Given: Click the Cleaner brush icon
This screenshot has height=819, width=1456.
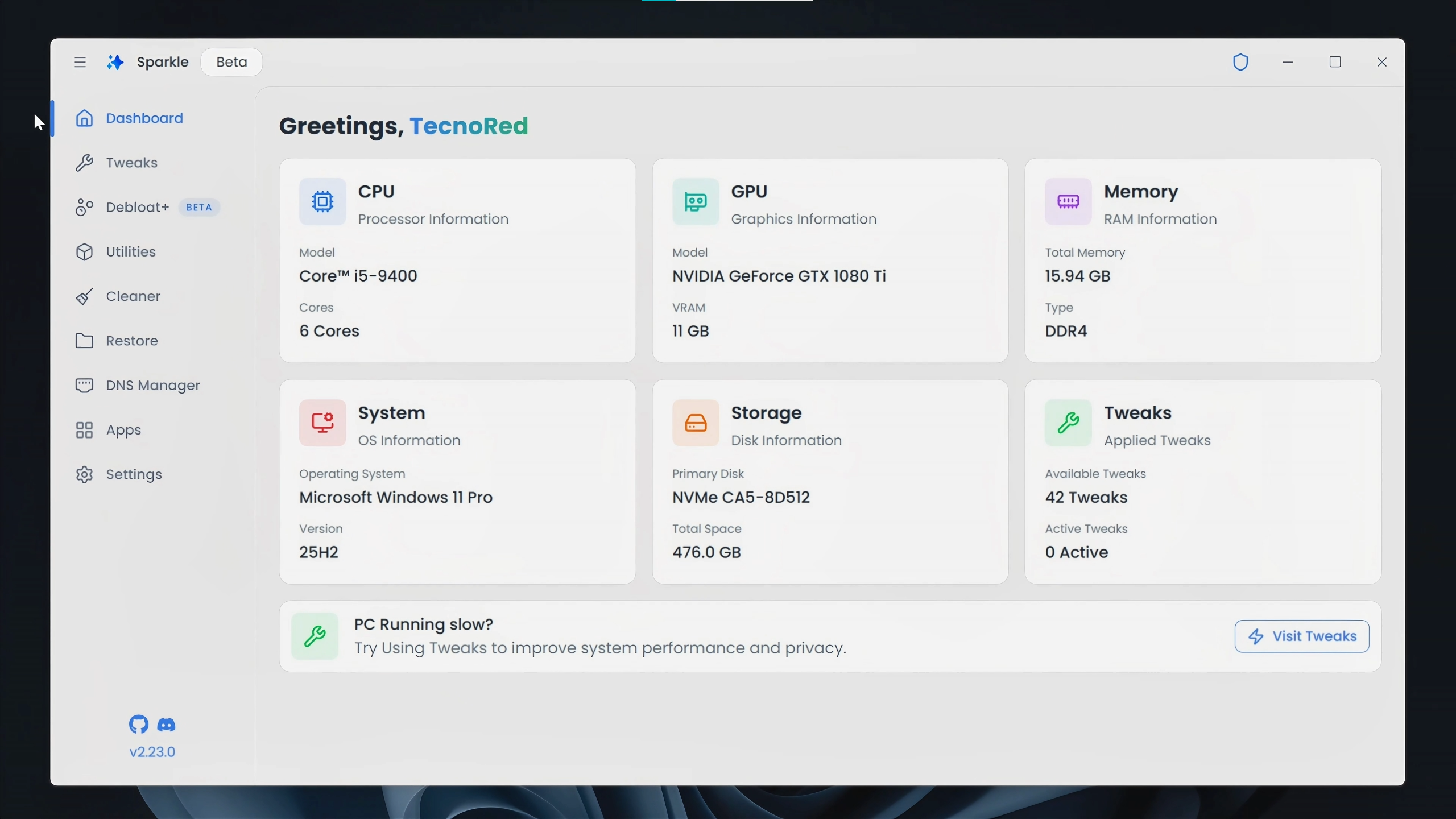Looking at the screenshot, I should tap(84, 296).
